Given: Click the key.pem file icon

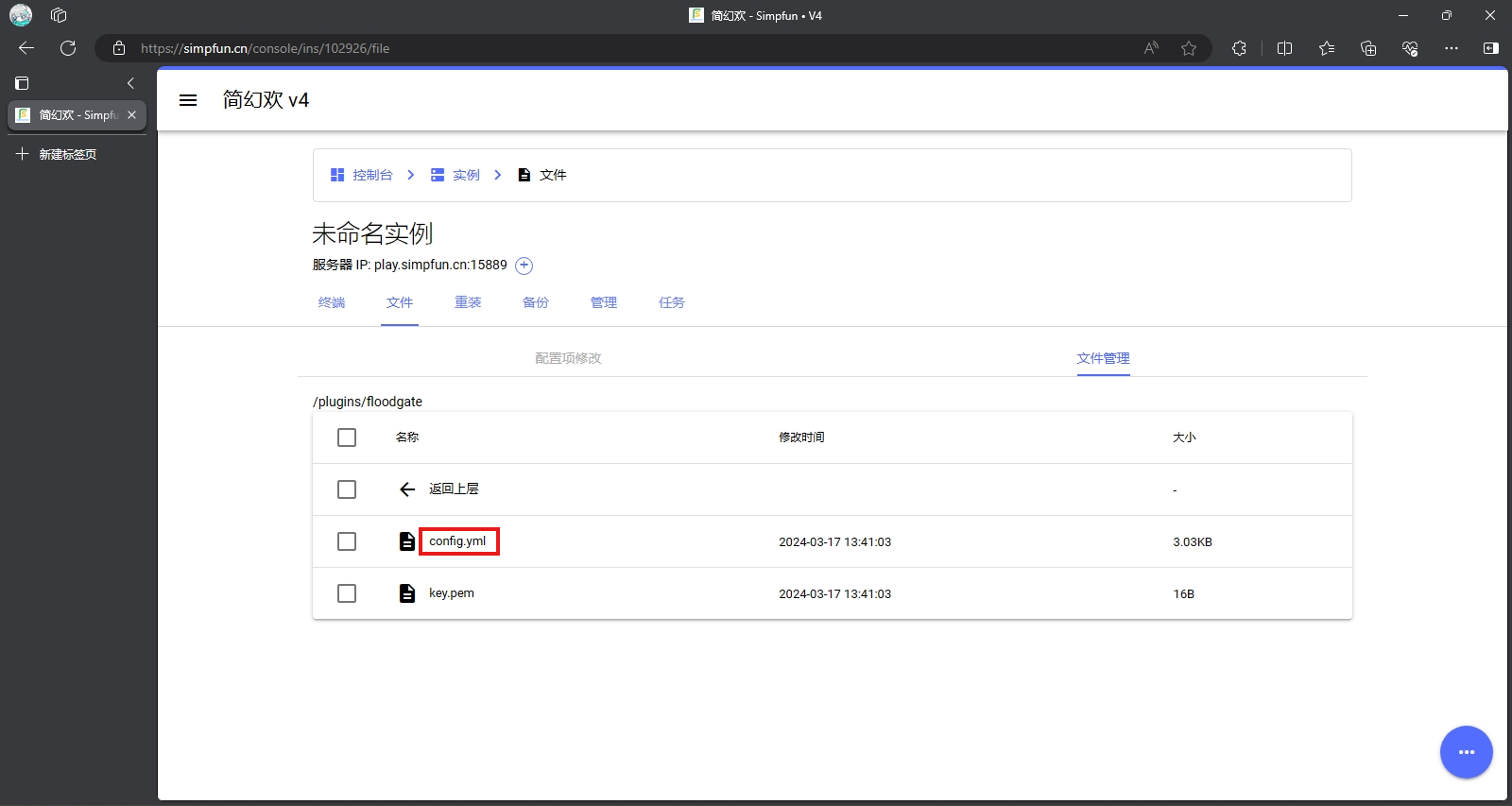Looking at the screenshot, I should [407, 593].
